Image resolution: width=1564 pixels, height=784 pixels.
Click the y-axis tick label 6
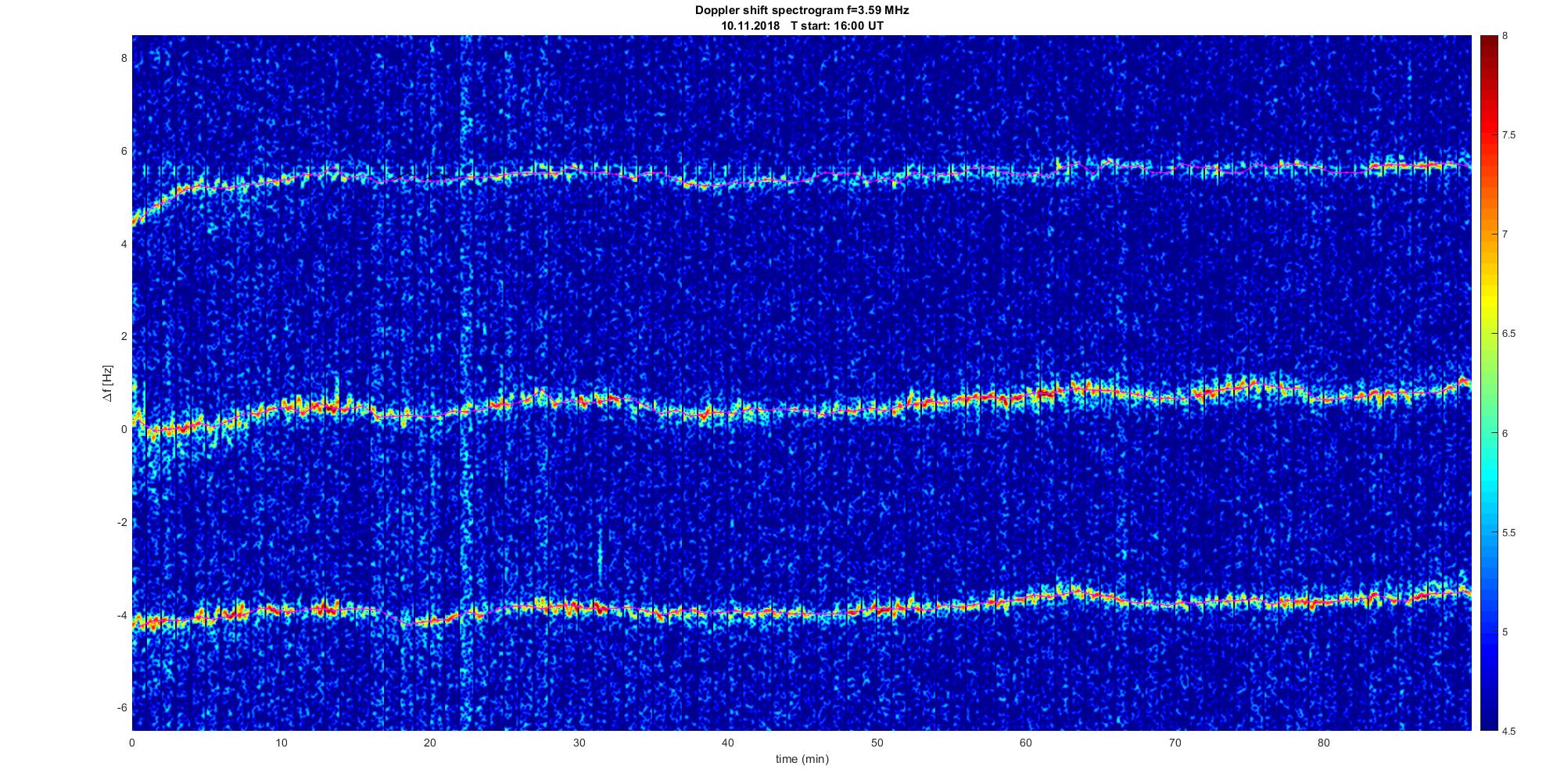(124, 151)
